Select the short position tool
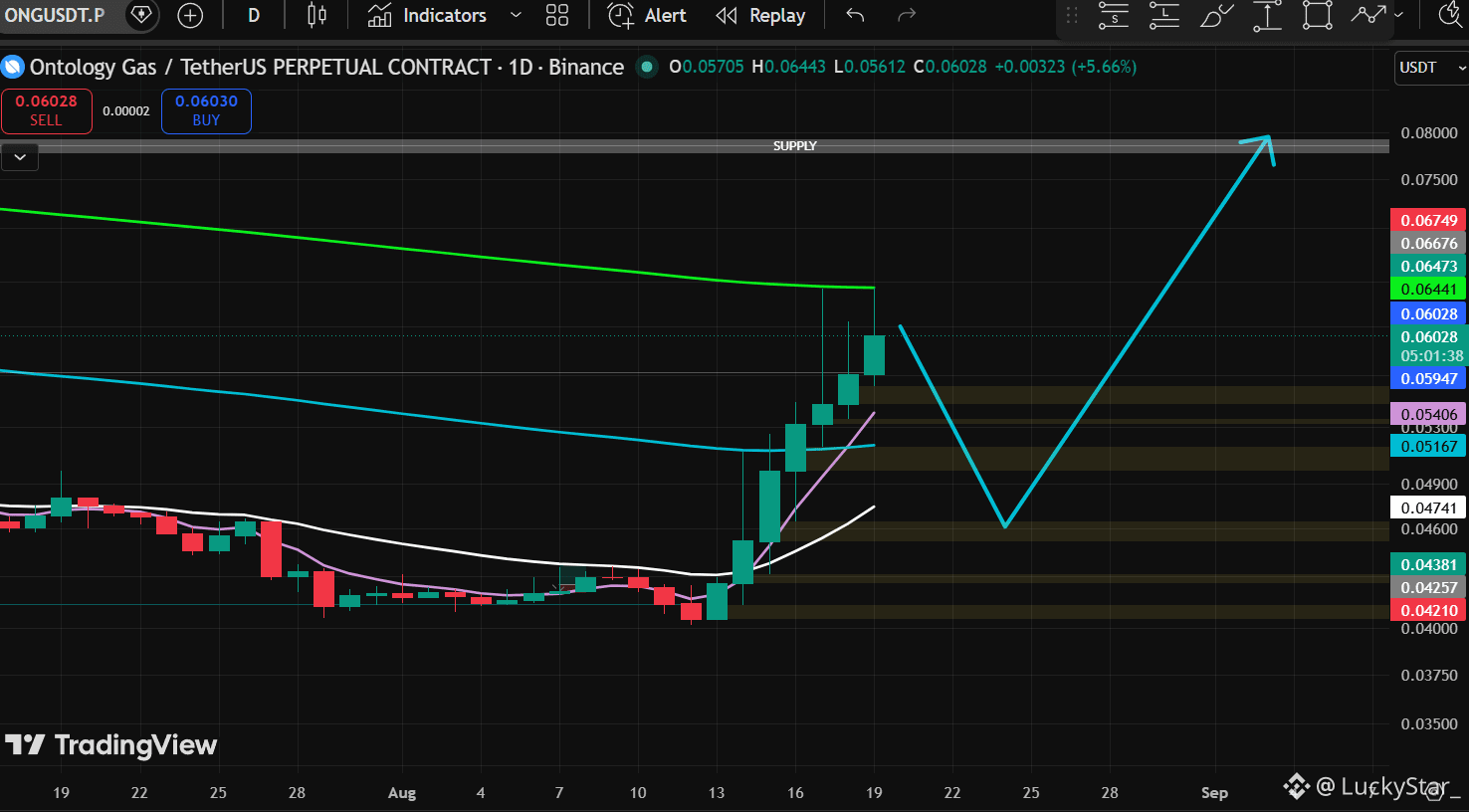 coord(1114,15)
